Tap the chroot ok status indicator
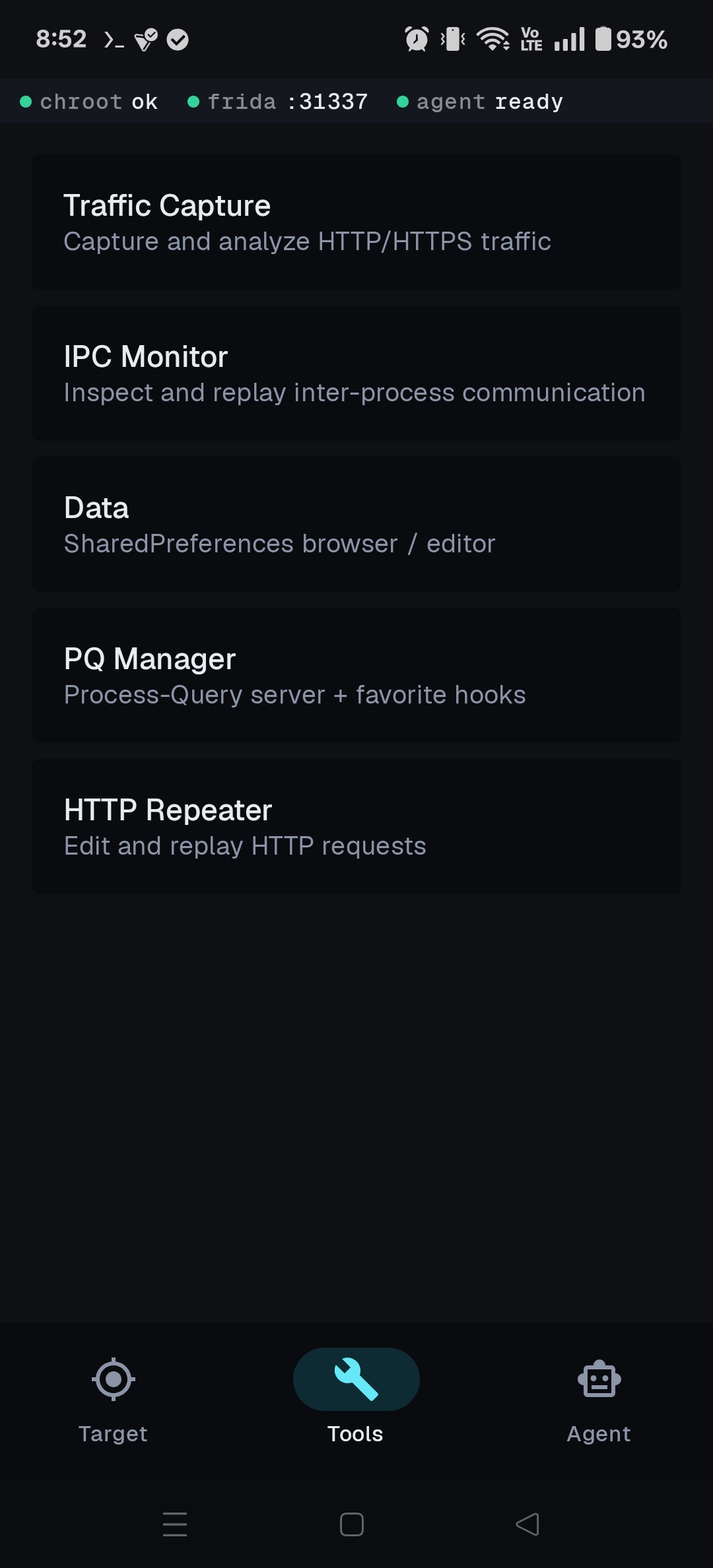Viewport: 713px width, 1568px height. (x=89, y=102)
